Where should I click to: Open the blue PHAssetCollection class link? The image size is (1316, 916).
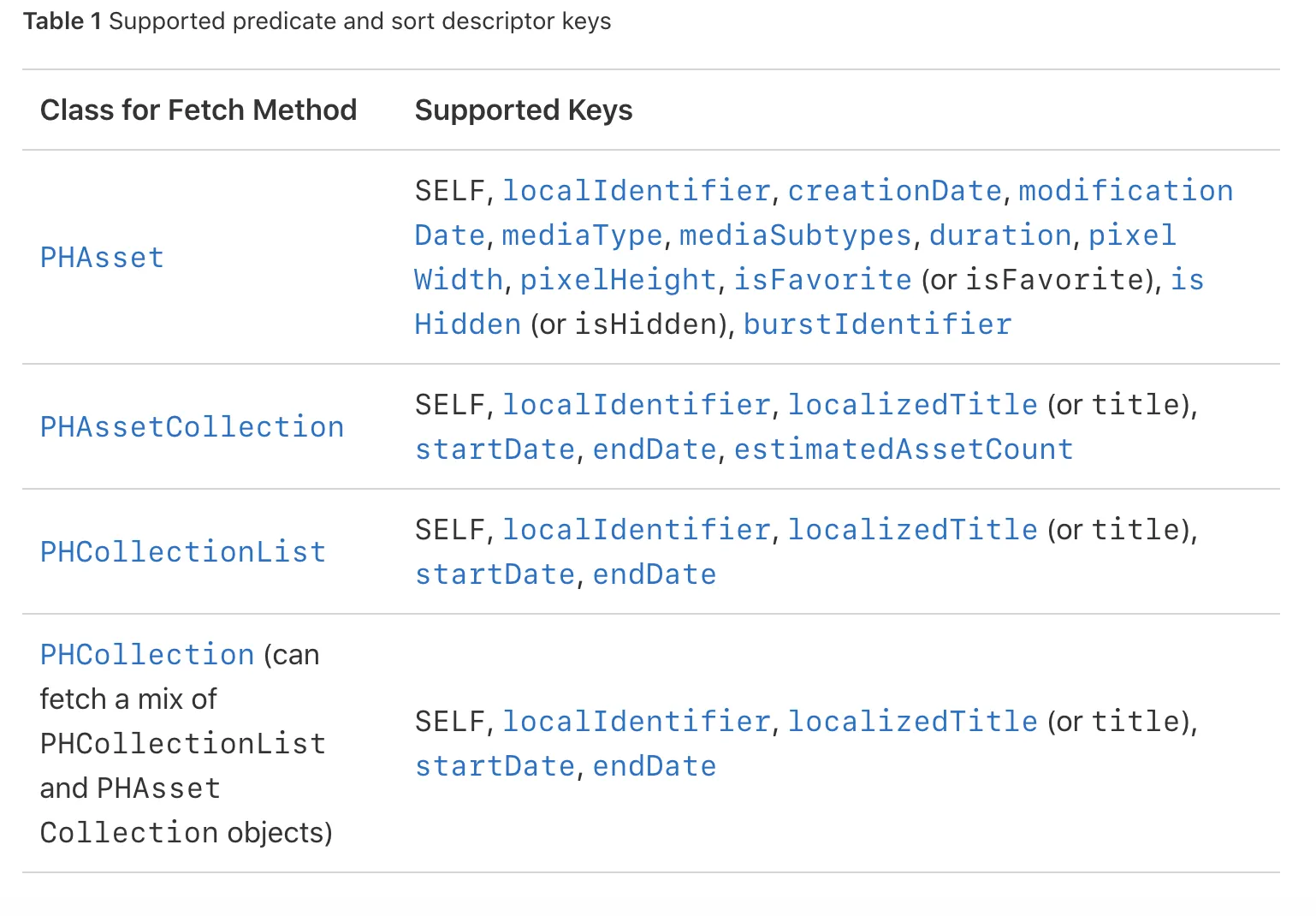click(192, 427)
